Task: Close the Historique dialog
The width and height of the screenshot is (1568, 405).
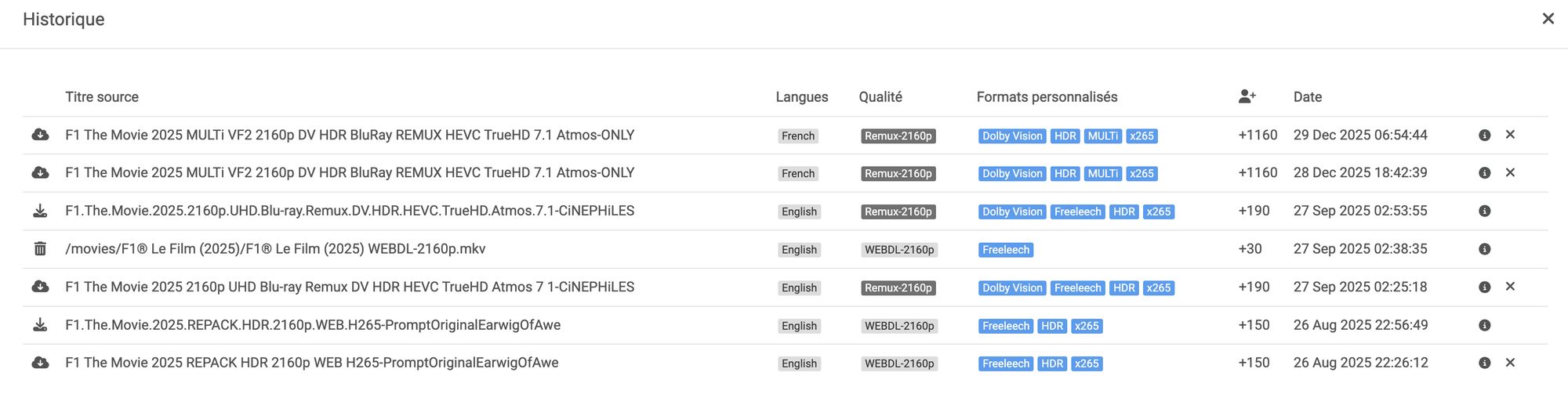Action: [1548, 19]
